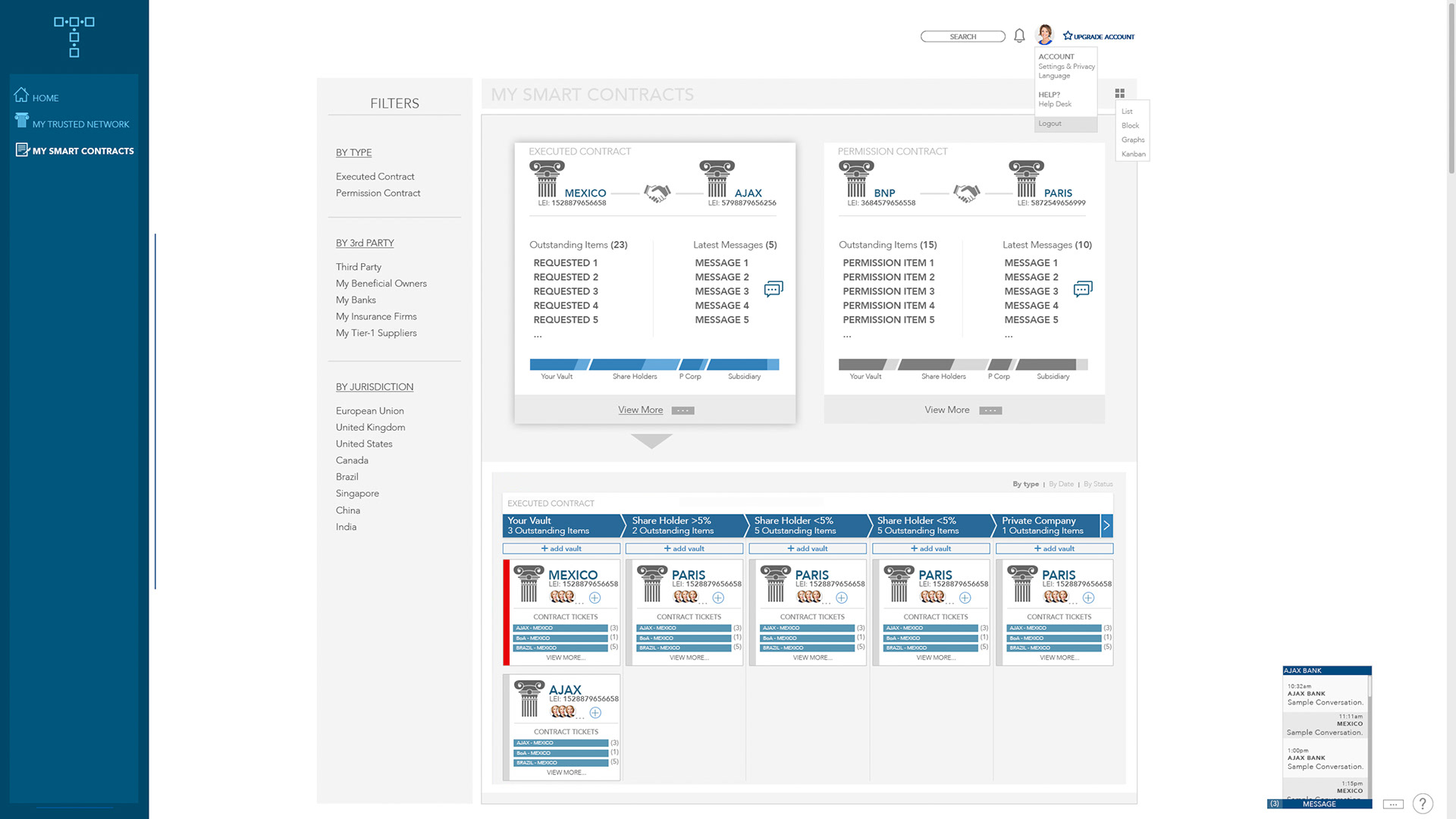Click into the Search field
The width and height of the screenshot is (1456, 819).
click(x=962, y=36)
